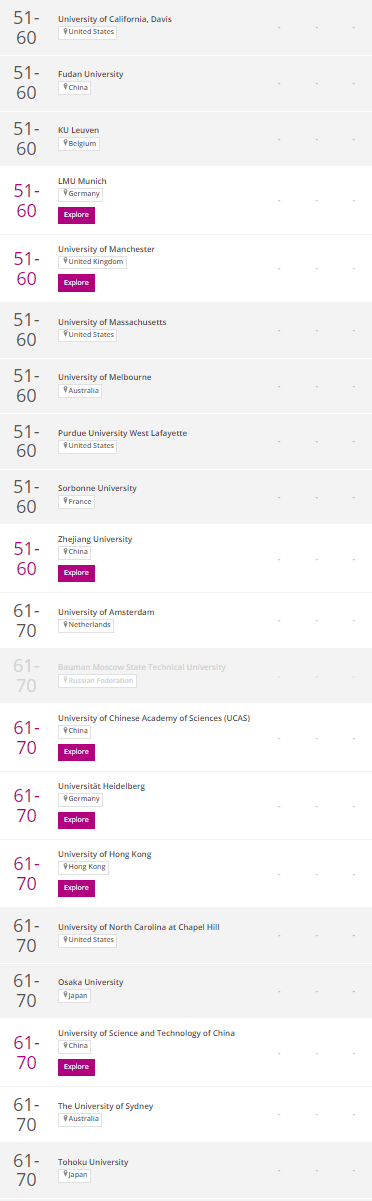Open University of California, Davis link
This screenshot has width=372, height=1201.
tap(114, 19)
